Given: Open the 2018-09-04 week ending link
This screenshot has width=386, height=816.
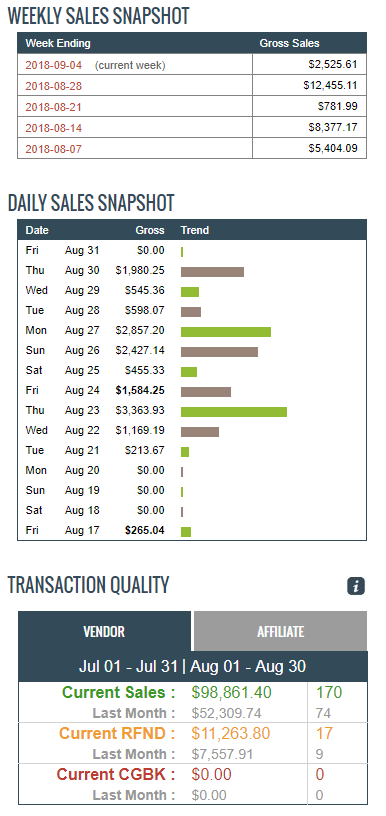Looking at the screenshot, I should pos(54,66).
